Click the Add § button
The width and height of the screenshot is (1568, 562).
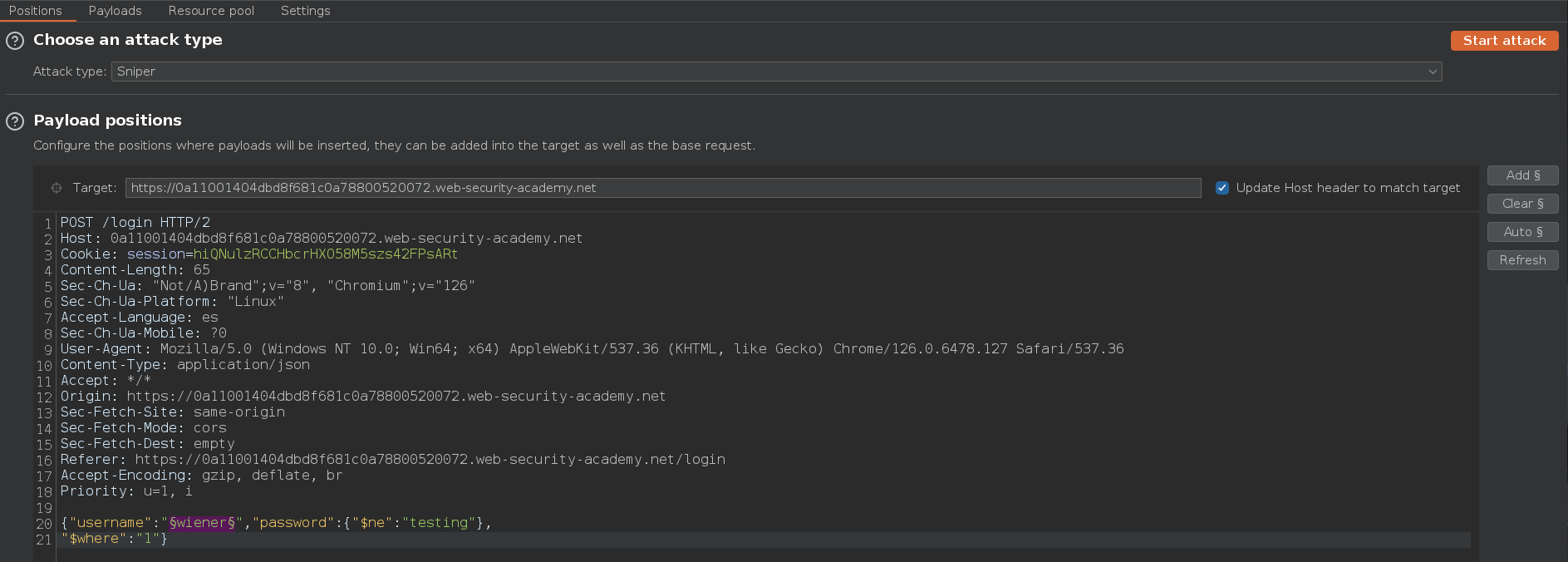point(1522,175)
